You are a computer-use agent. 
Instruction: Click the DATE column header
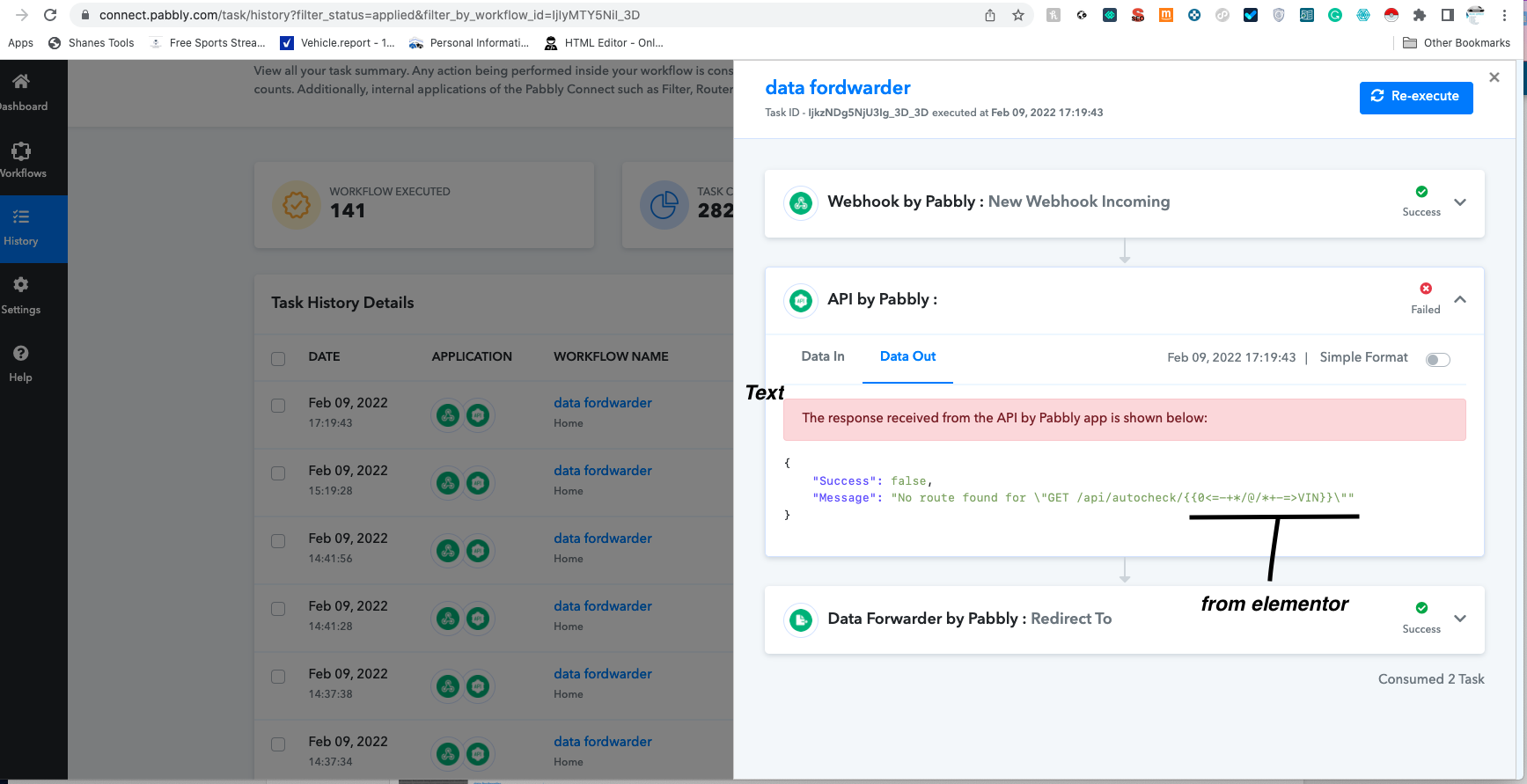pos(324,357)
